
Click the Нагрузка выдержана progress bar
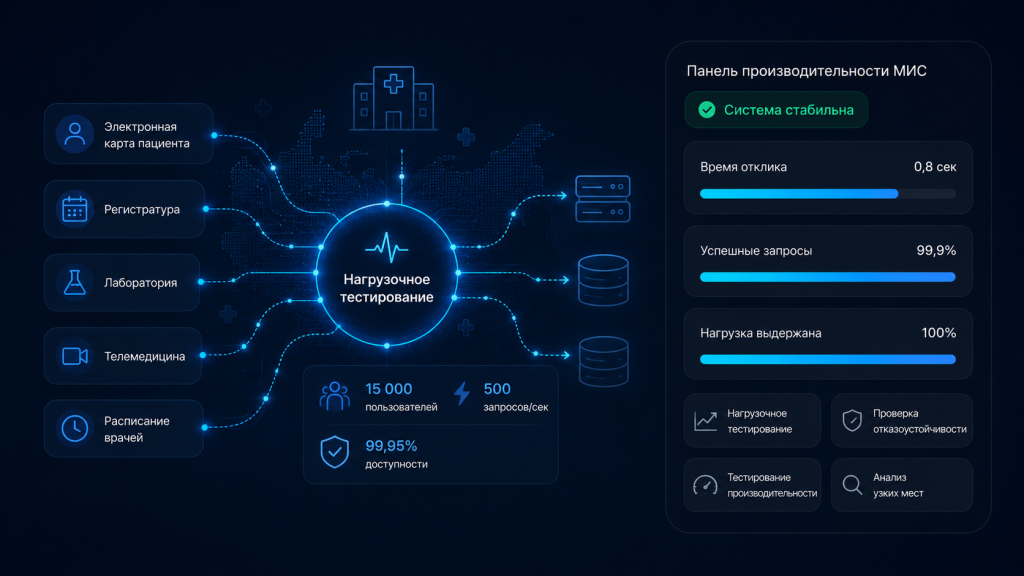827,359
